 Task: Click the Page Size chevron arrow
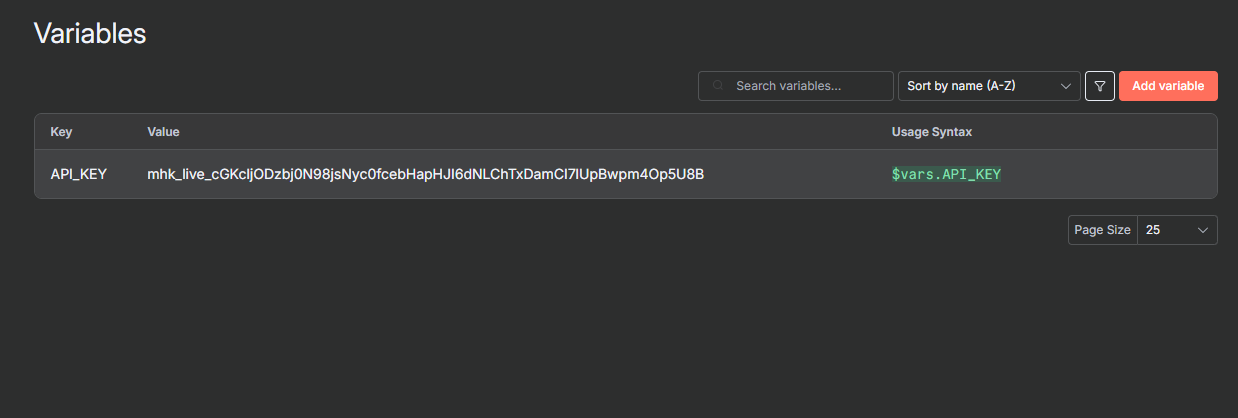click(x=1203, y=230)
